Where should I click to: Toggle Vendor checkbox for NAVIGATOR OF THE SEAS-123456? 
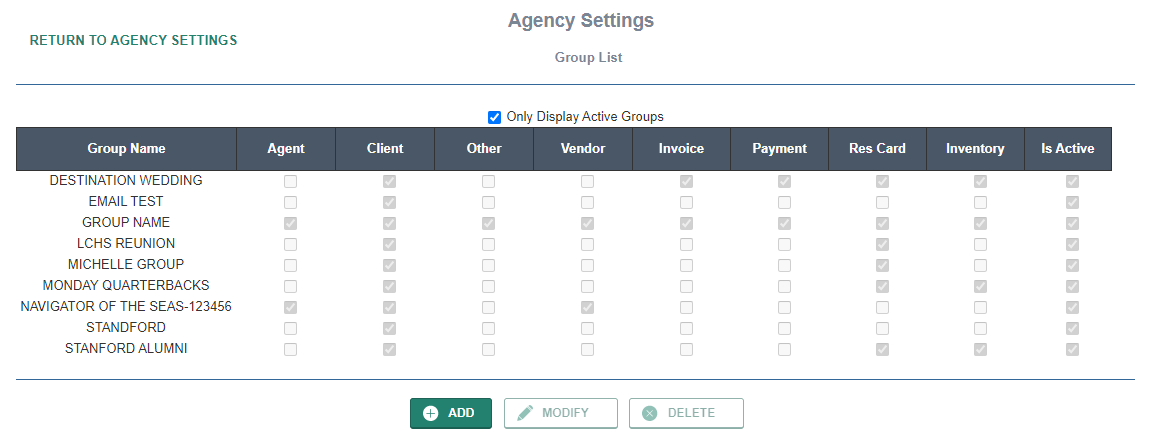tap(587, 307)
